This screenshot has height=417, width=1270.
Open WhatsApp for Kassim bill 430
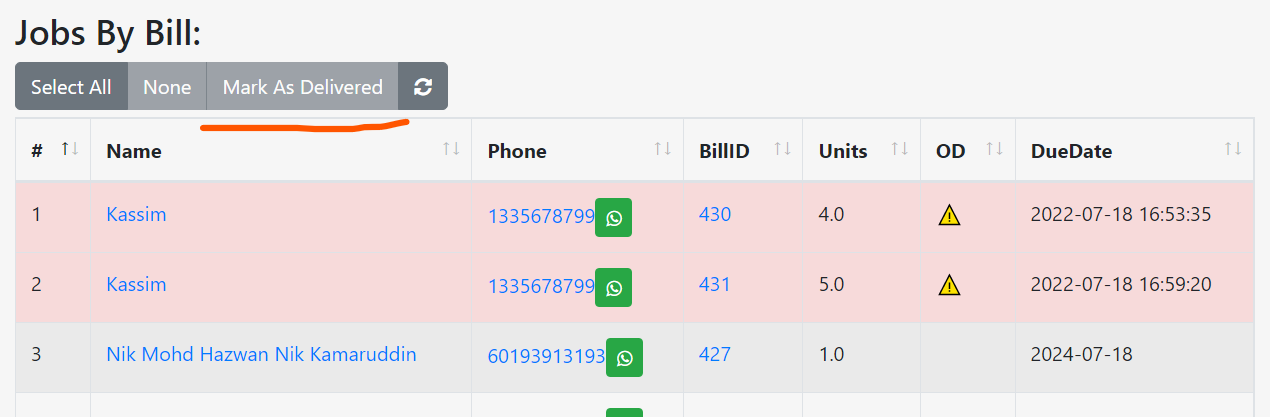tap(613, 218)
